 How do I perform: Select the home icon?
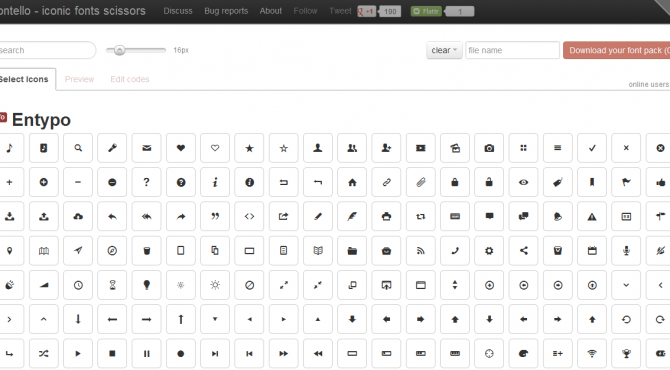(x=352, y=182)
